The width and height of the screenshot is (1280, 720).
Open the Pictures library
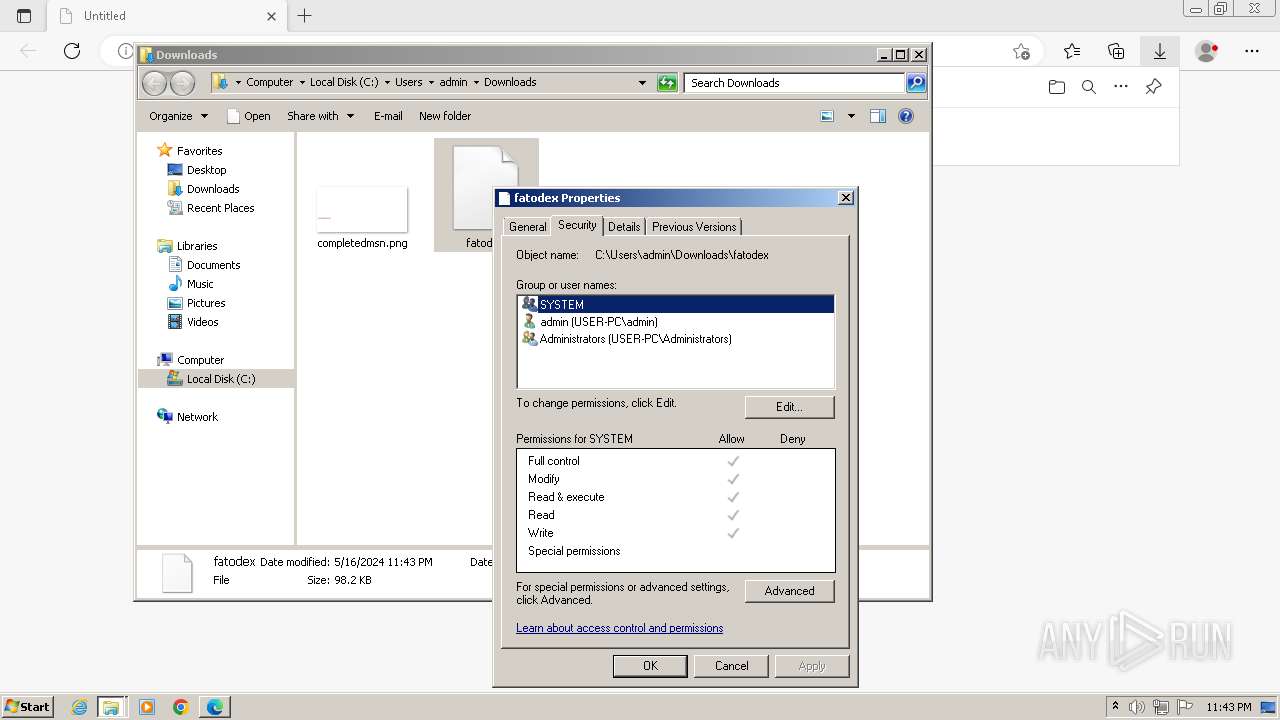point(206,303)
